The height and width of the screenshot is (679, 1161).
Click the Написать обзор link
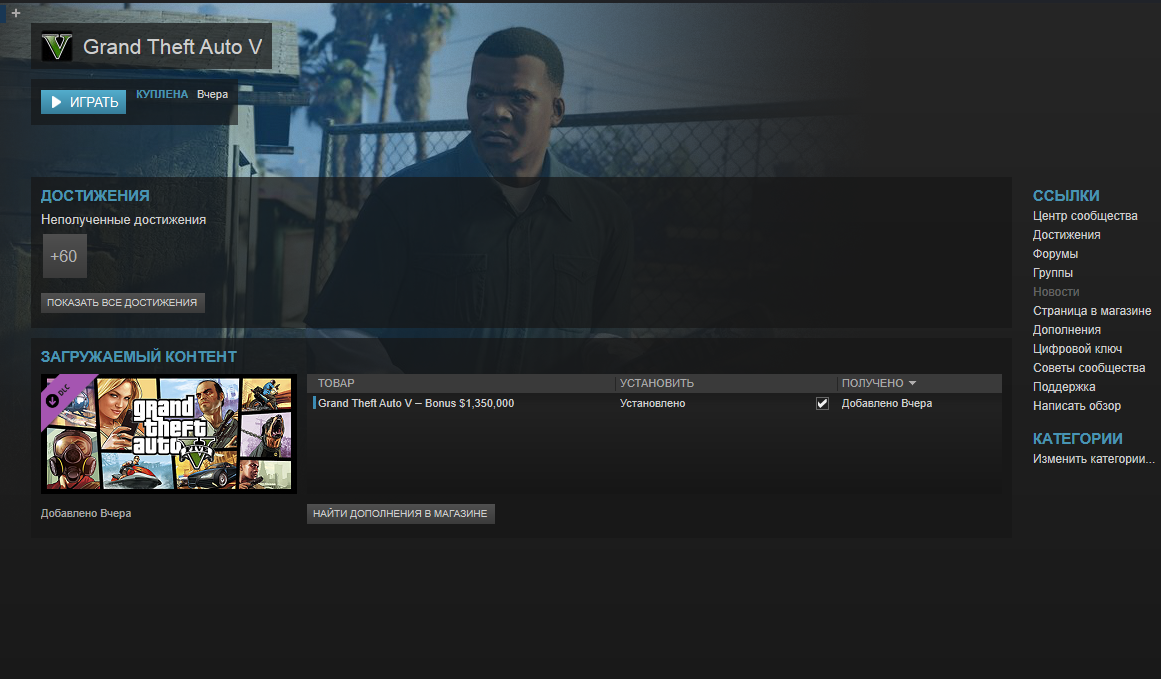[x=1077, y=406]
